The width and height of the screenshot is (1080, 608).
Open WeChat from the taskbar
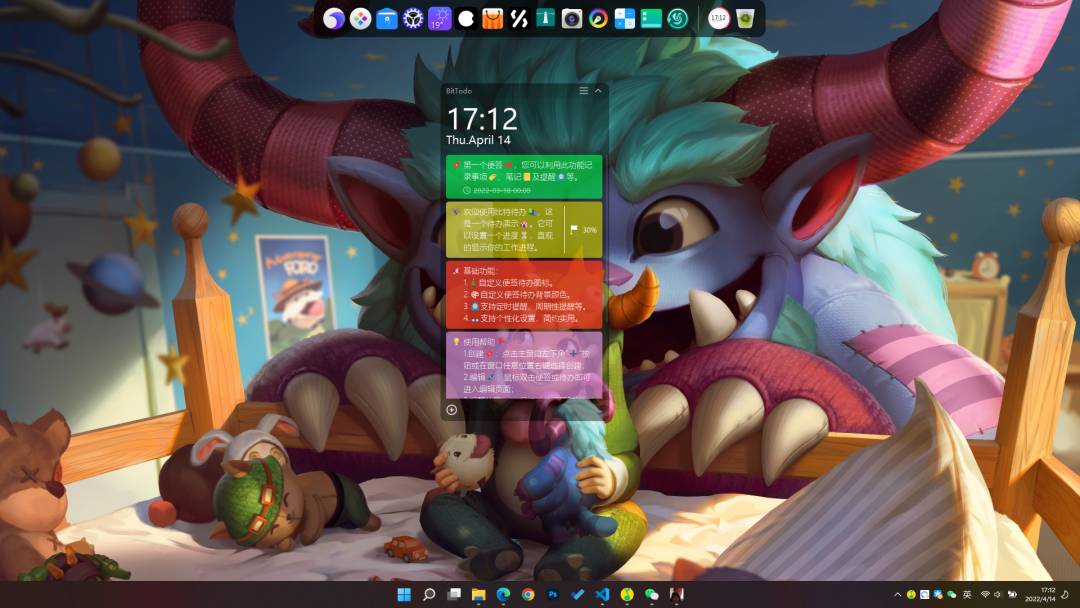pos(652,594)
